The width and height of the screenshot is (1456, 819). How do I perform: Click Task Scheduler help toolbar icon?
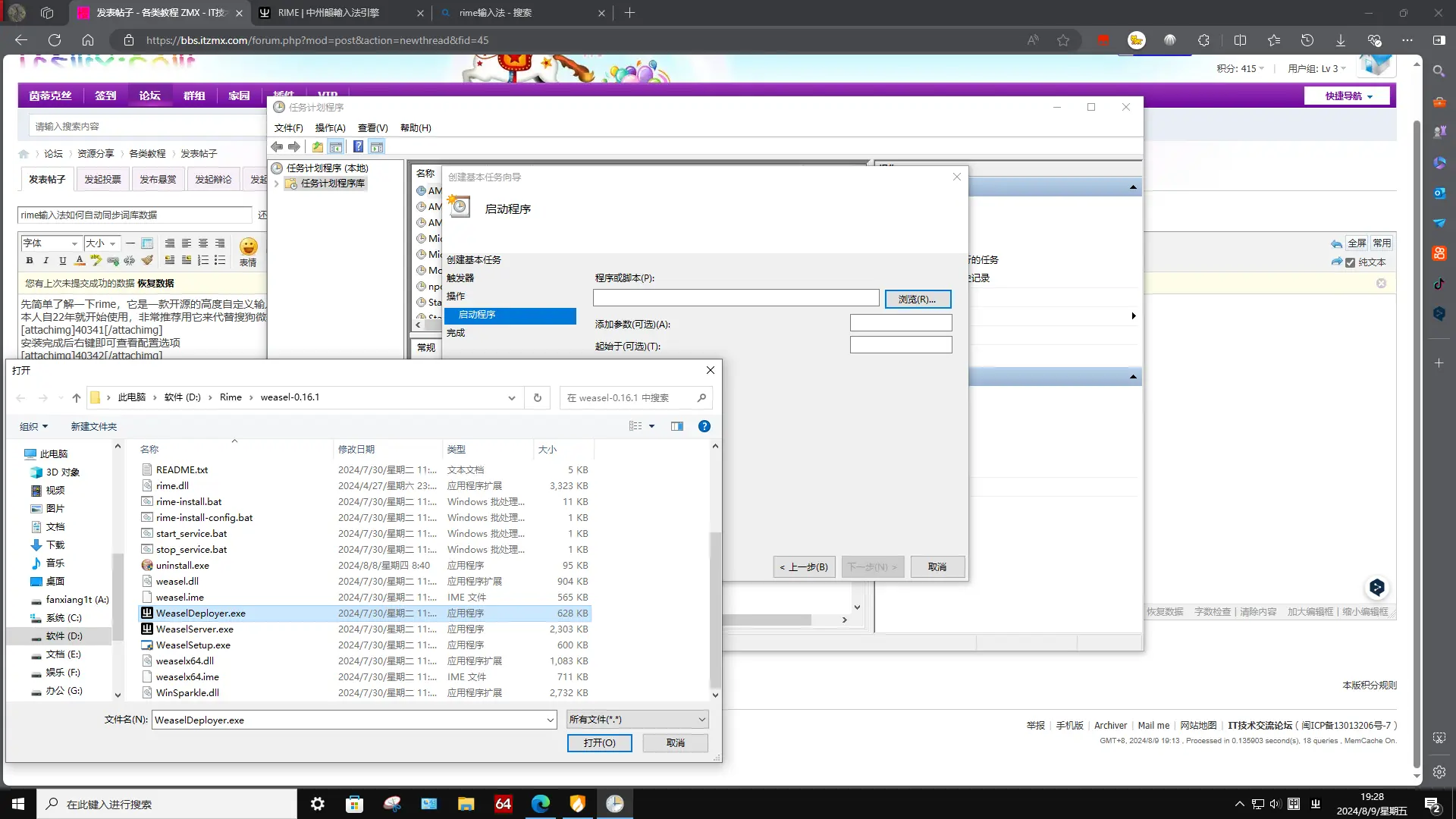[358, 147]
